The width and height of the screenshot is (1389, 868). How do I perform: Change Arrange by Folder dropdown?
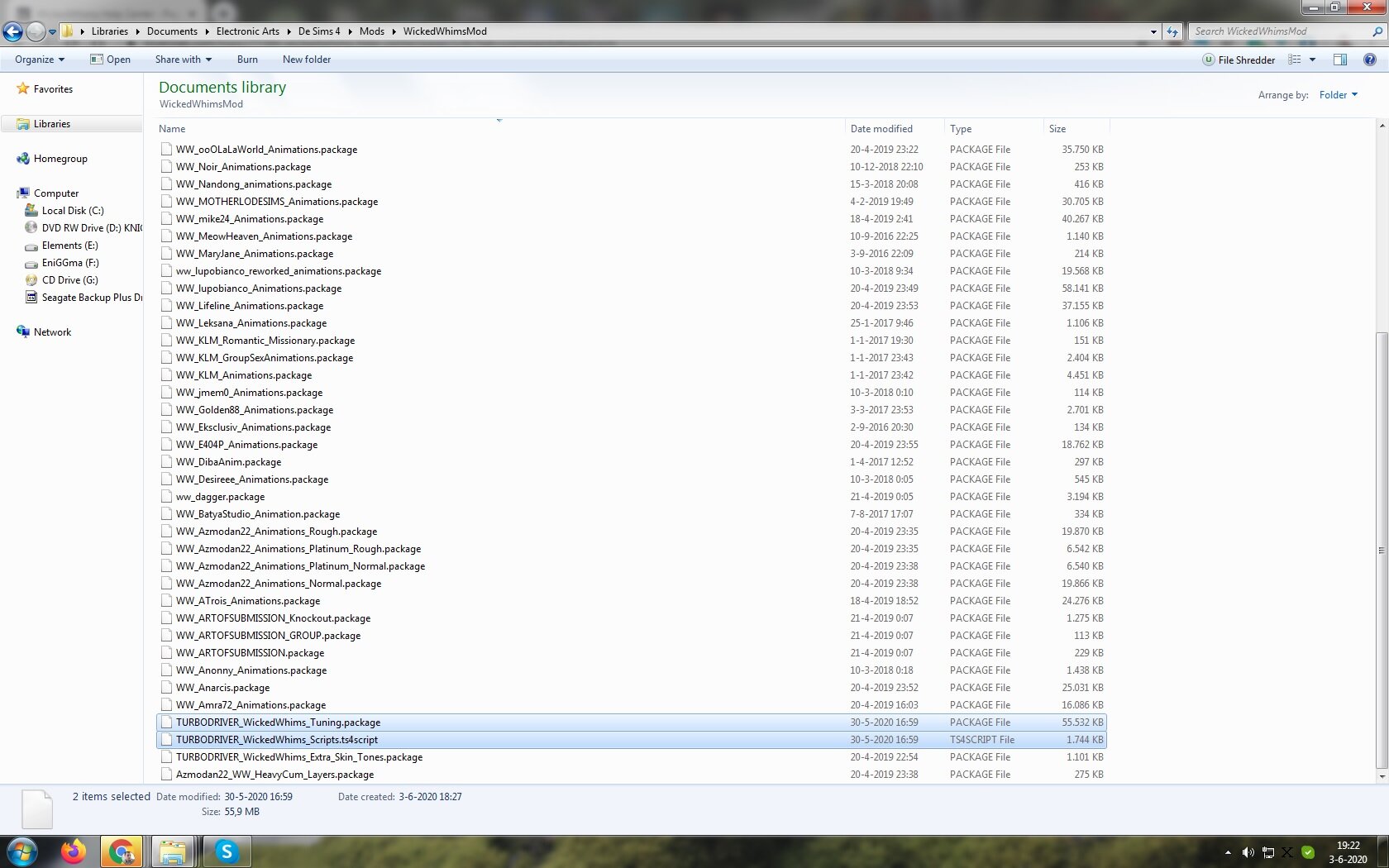[1339, 95]
